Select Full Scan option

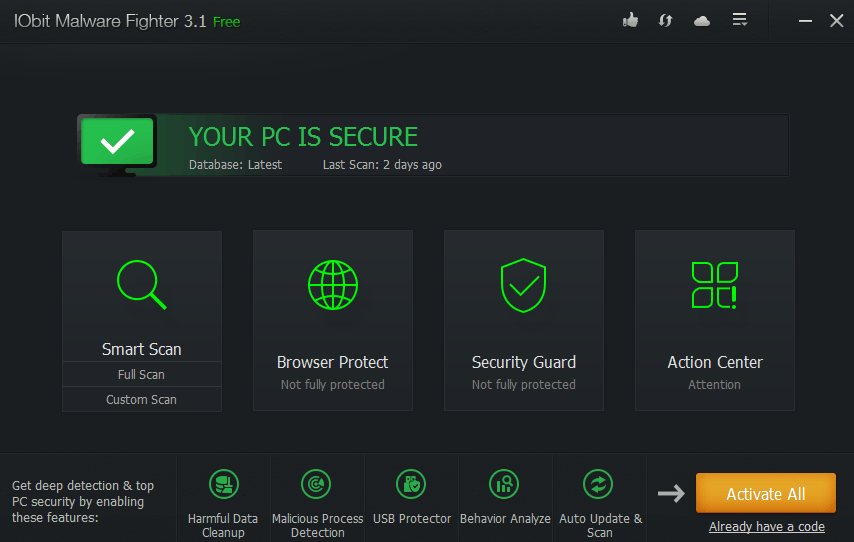click(x=142, y=374)
